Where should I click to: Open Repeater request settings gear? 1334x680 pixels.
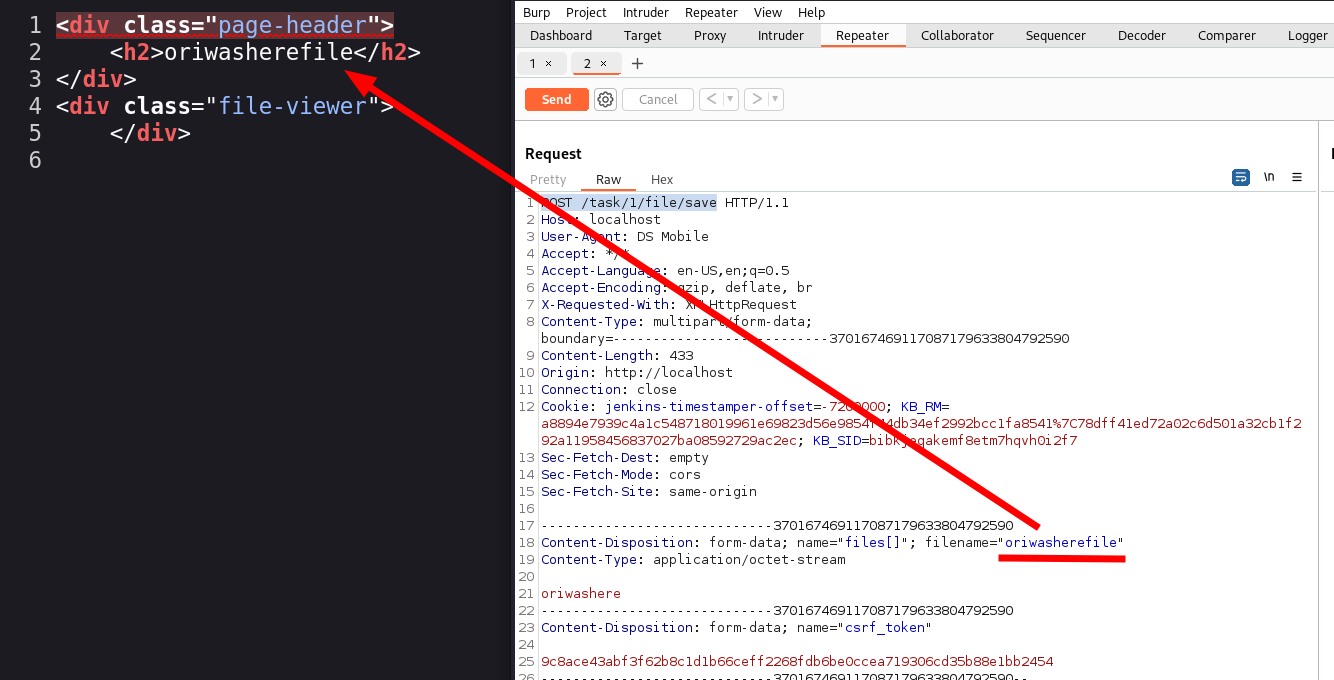tap(605, 99)
